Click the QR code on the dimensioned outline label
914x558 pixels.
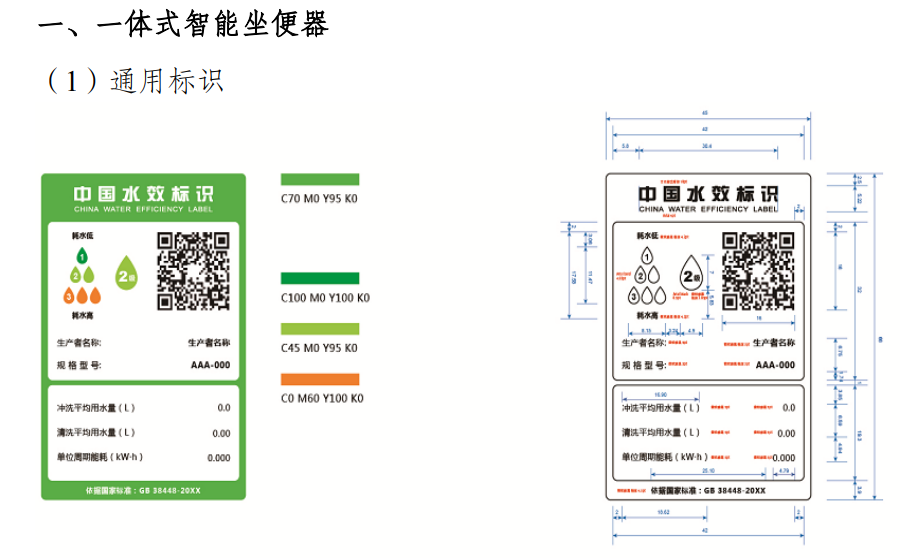[758, 271]
